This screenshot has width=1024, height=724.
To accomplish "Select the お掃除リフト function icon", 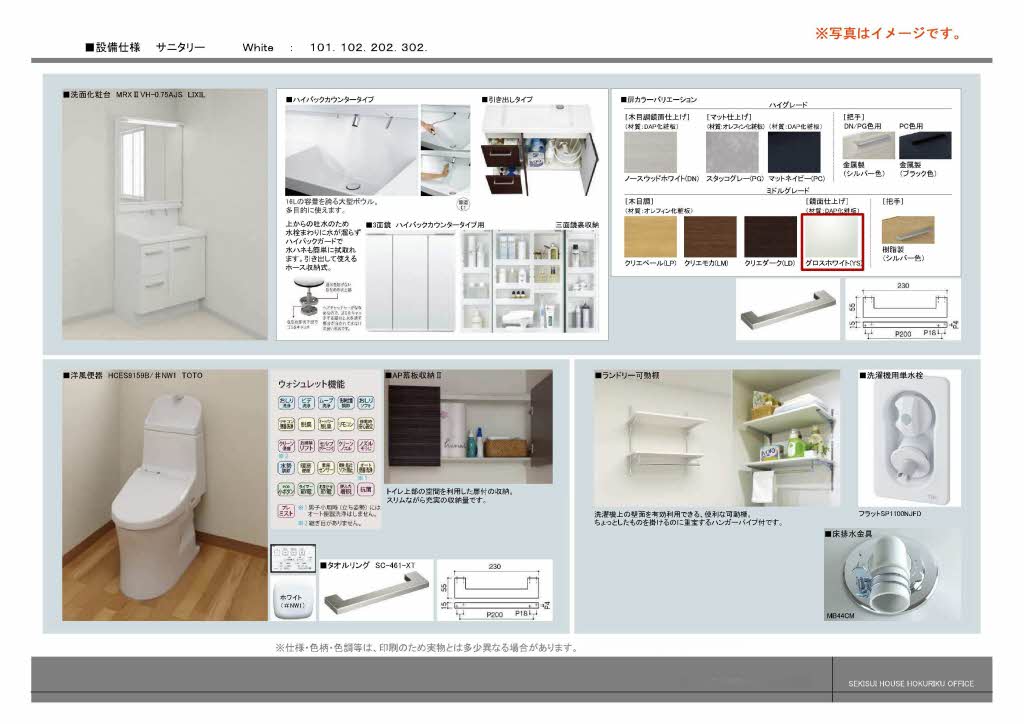I will (x=306, y=446).
